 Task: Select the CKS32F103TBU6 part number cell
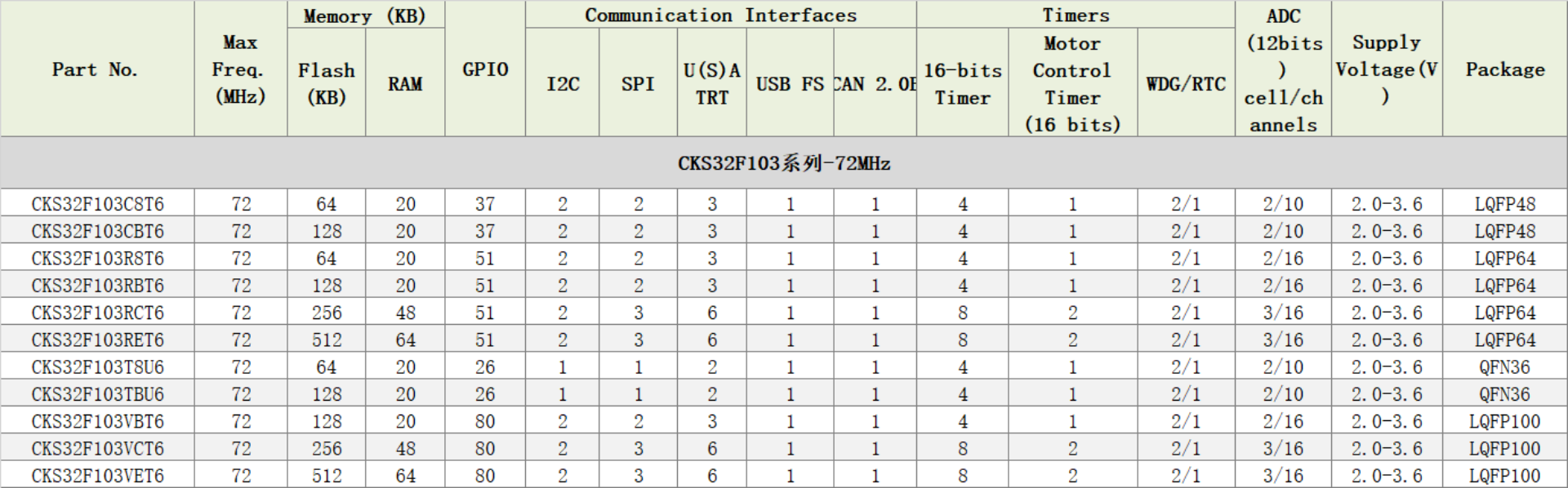[97, 394]
